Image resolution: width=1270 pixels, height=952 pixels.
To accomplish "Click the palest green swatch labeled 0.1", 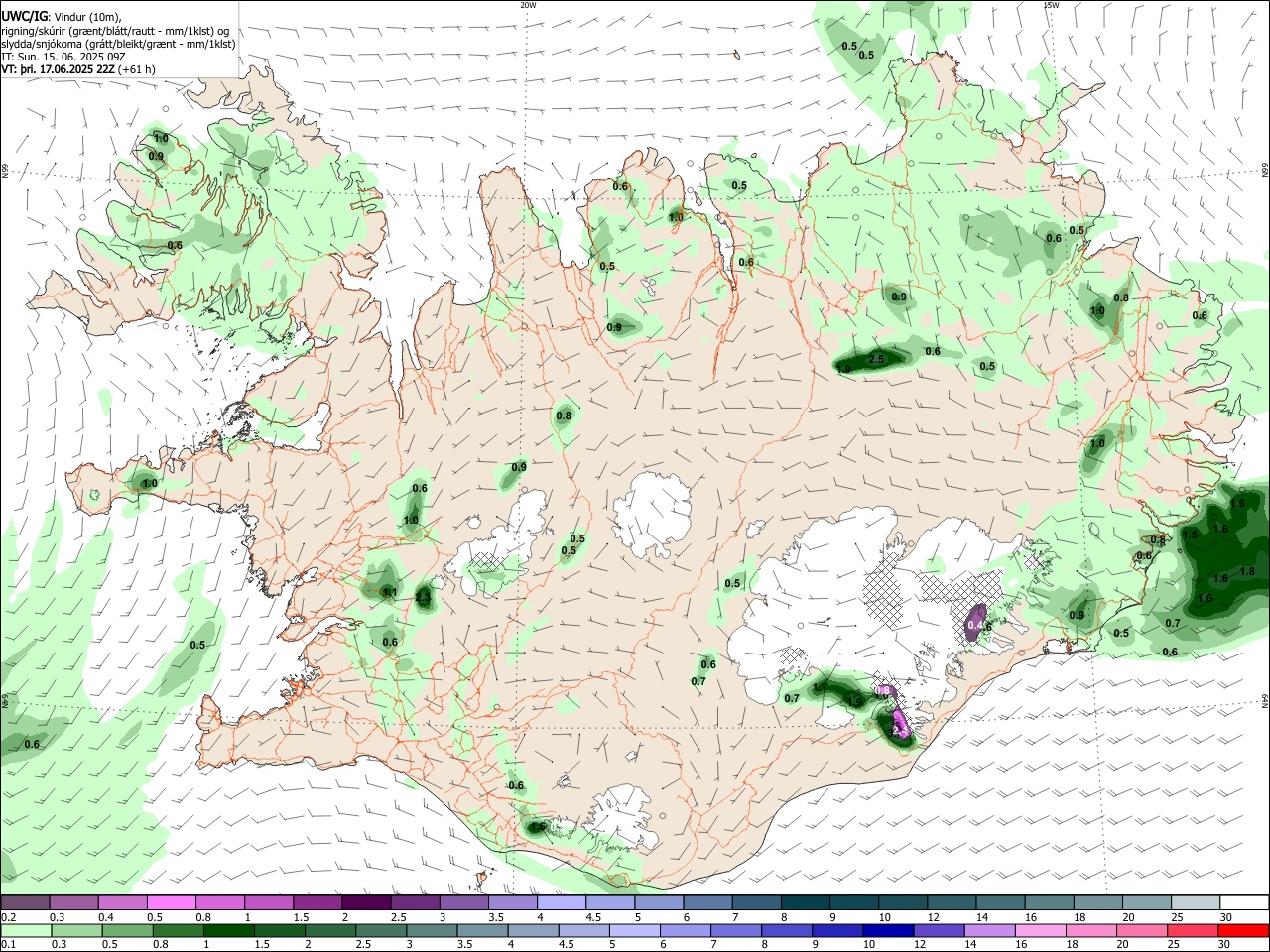I will pyautogui.click(x=25, y=930).
